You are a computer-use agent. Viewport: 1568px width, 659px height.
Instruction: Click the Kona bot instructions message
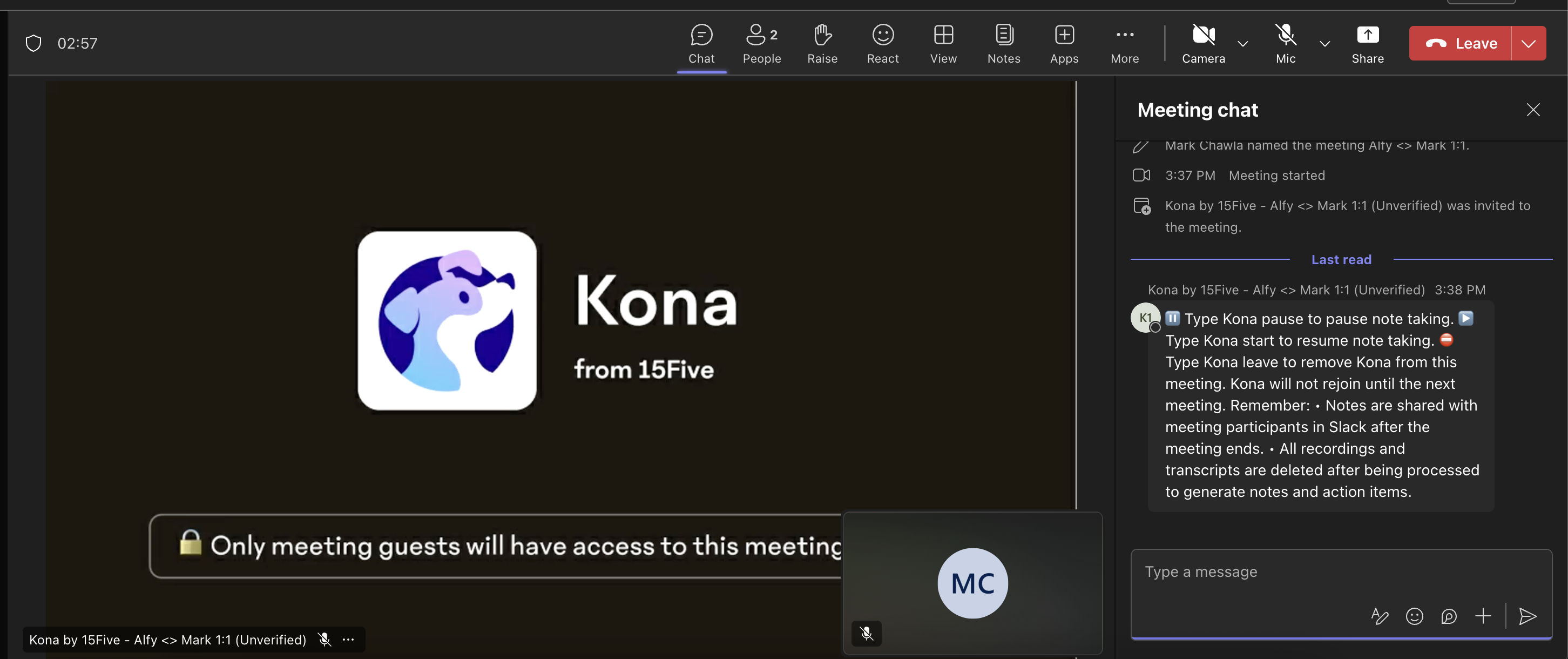pyautogui.click(x=1321, y=406)
